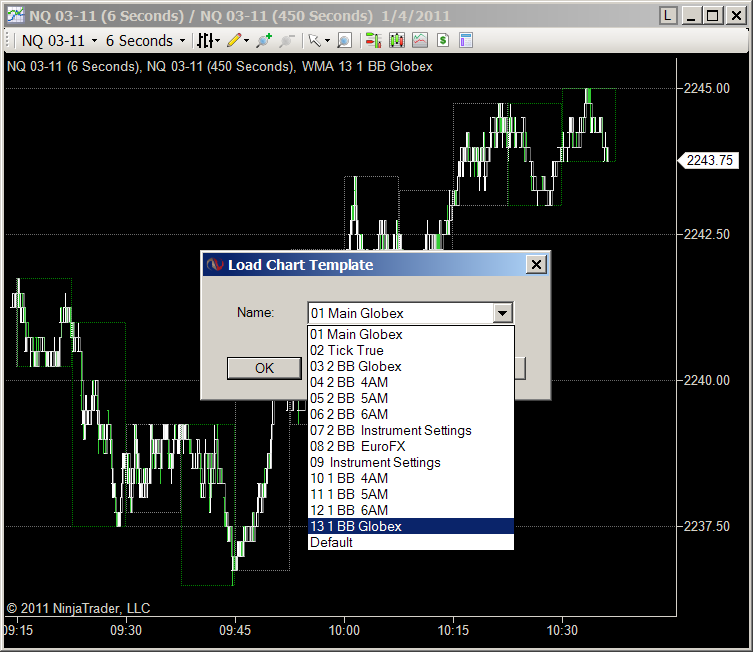Maximize the chart window
This screenshot has width=753, height=652.
point(713,16)
